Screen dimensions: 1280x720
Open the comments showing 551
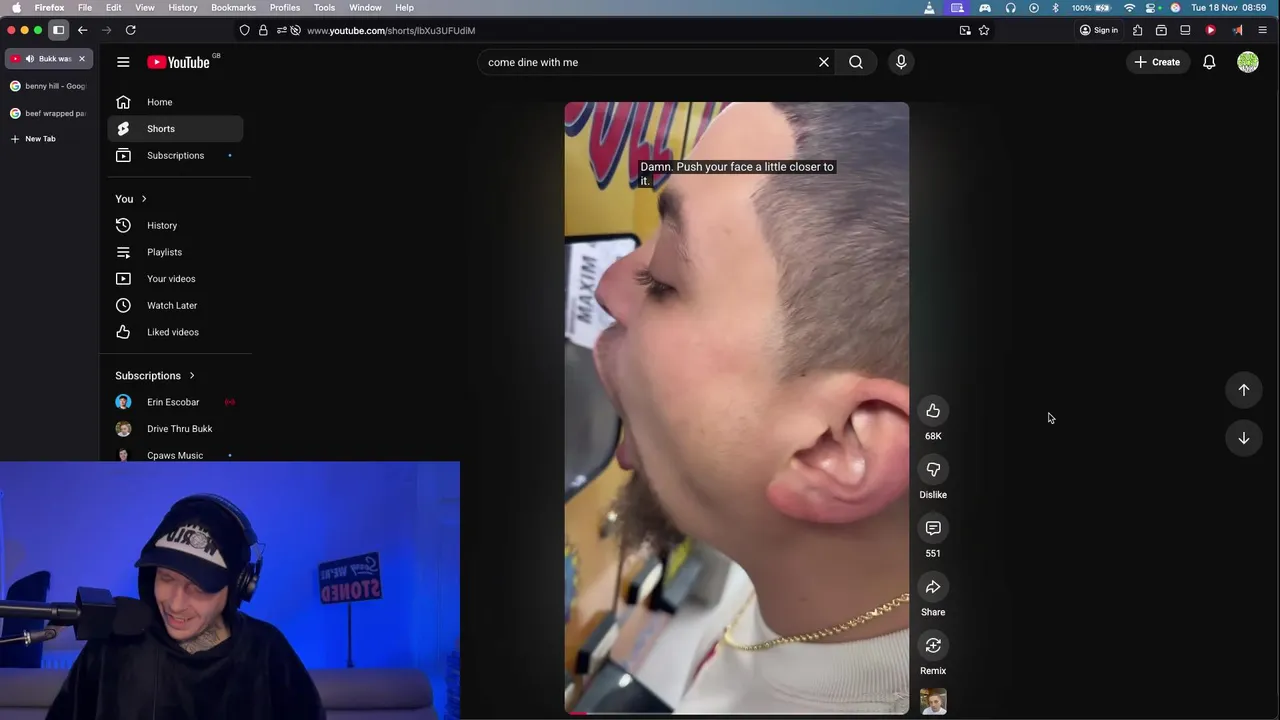pos(933,528)
